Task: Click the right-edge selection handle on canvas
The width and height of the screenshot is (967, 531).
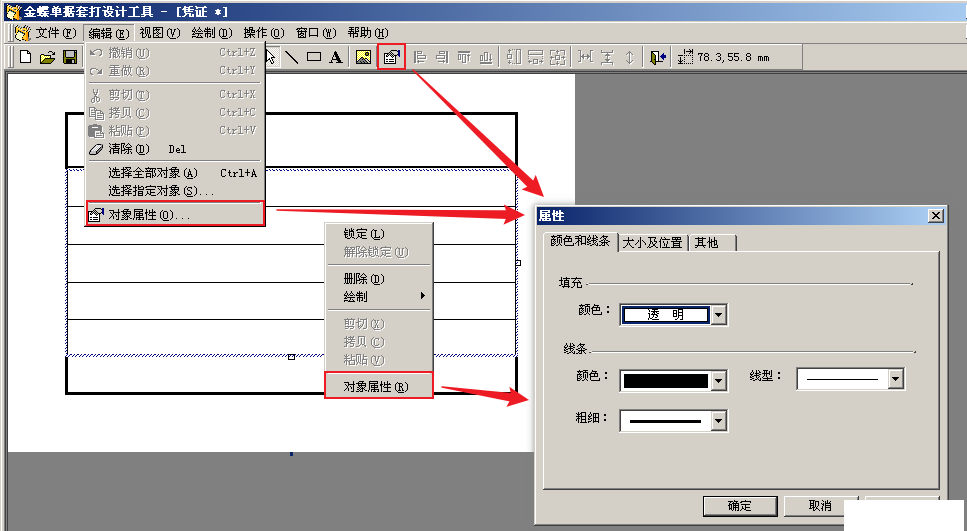Action: click(x=518, y=263)
